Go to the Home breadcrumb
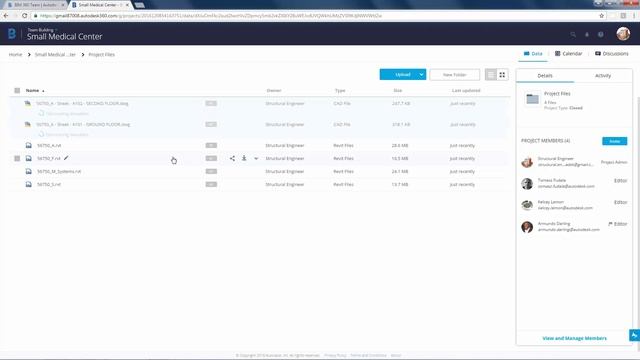 (x=16, y=54)
